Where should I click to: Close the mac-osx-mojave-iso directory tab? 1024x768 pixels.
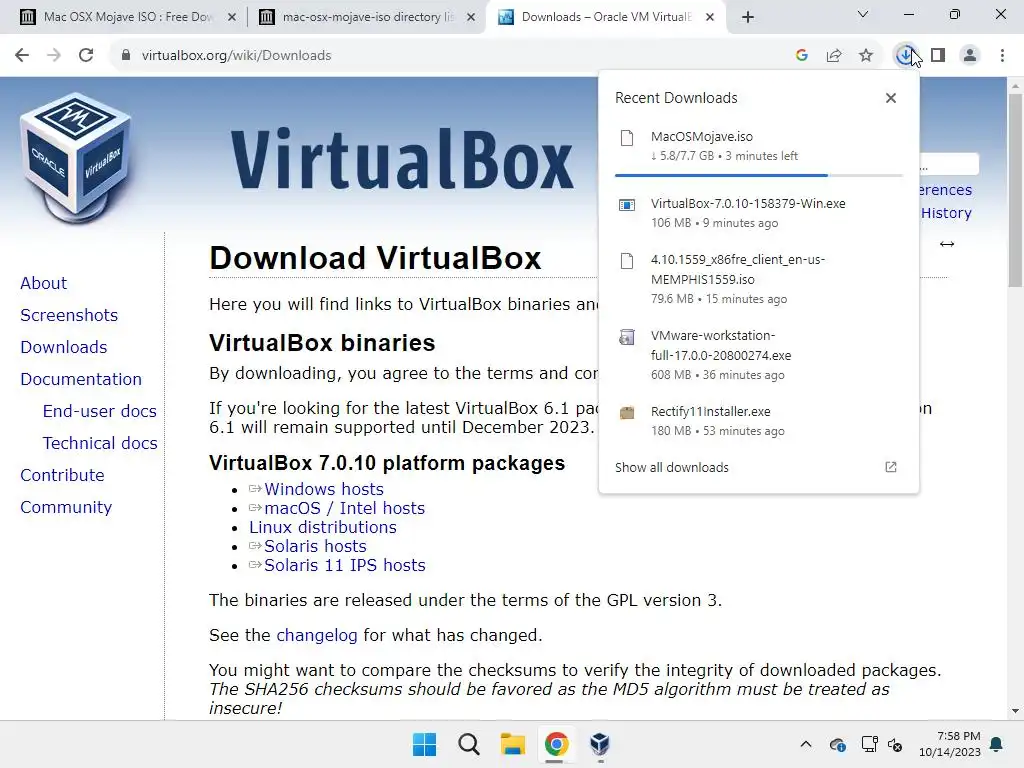pyautogui.click(x=471, y=18)
